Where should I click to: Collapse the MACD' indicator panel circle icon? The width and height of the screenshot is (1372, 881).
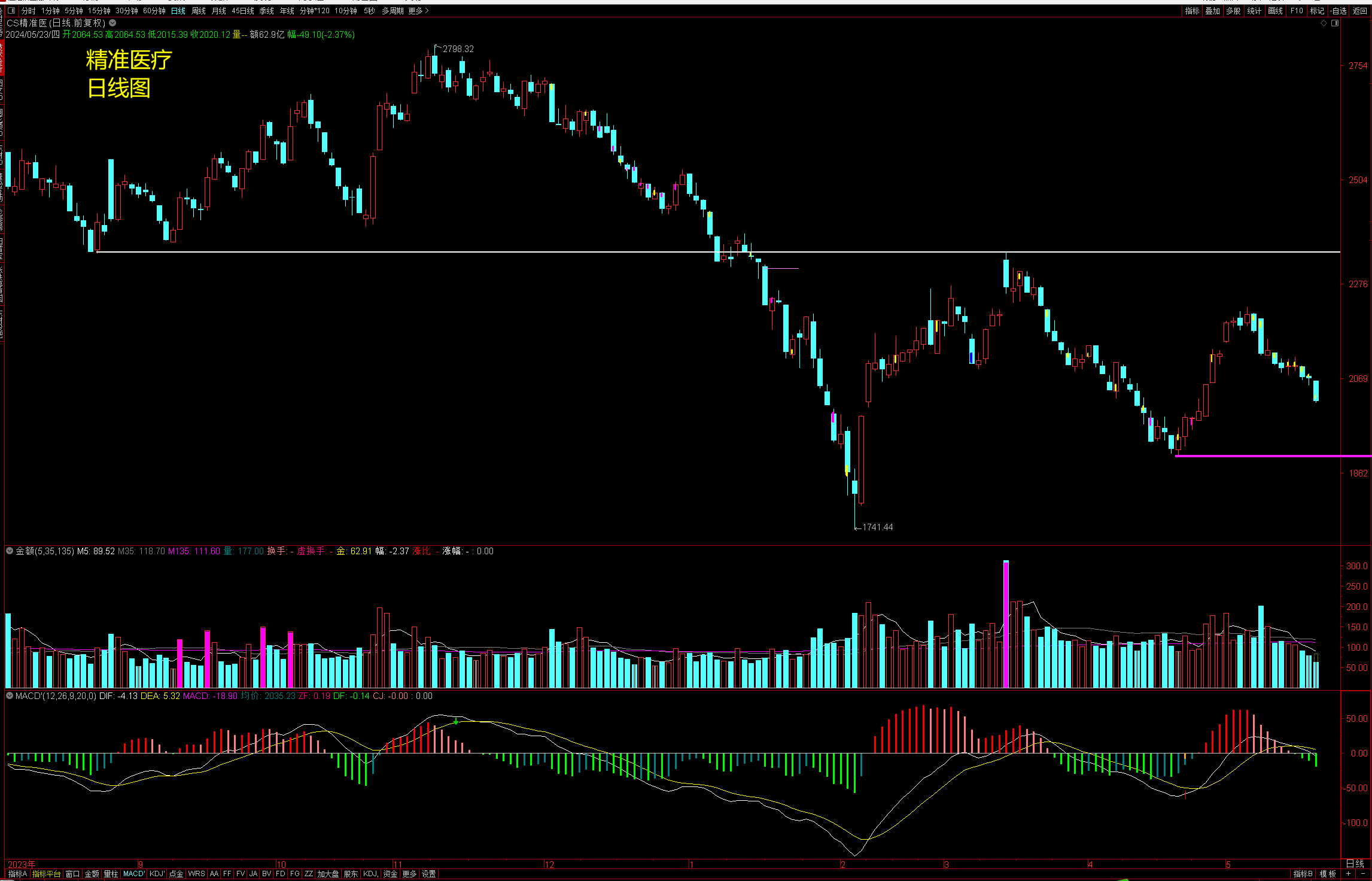point(10,695)
